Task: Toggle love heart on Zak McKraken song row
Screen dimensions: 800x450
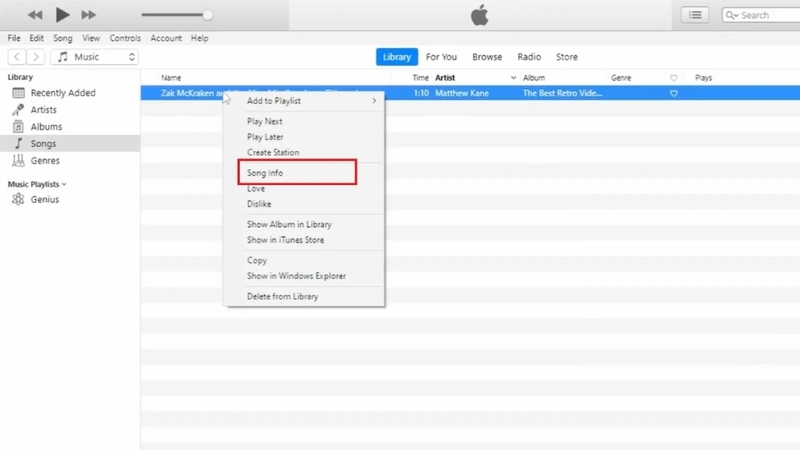Action: 673,93
